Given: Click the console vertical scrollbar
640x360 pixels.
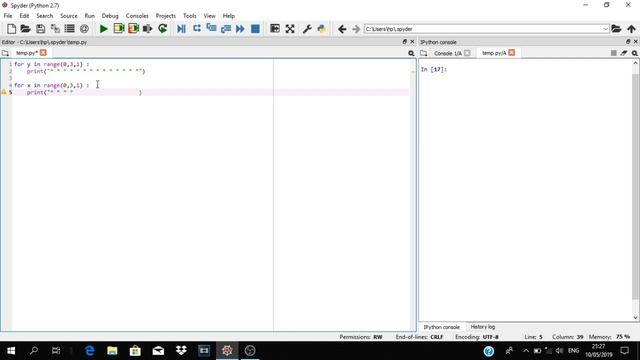Looking at the screenshot, I should 635,187.
